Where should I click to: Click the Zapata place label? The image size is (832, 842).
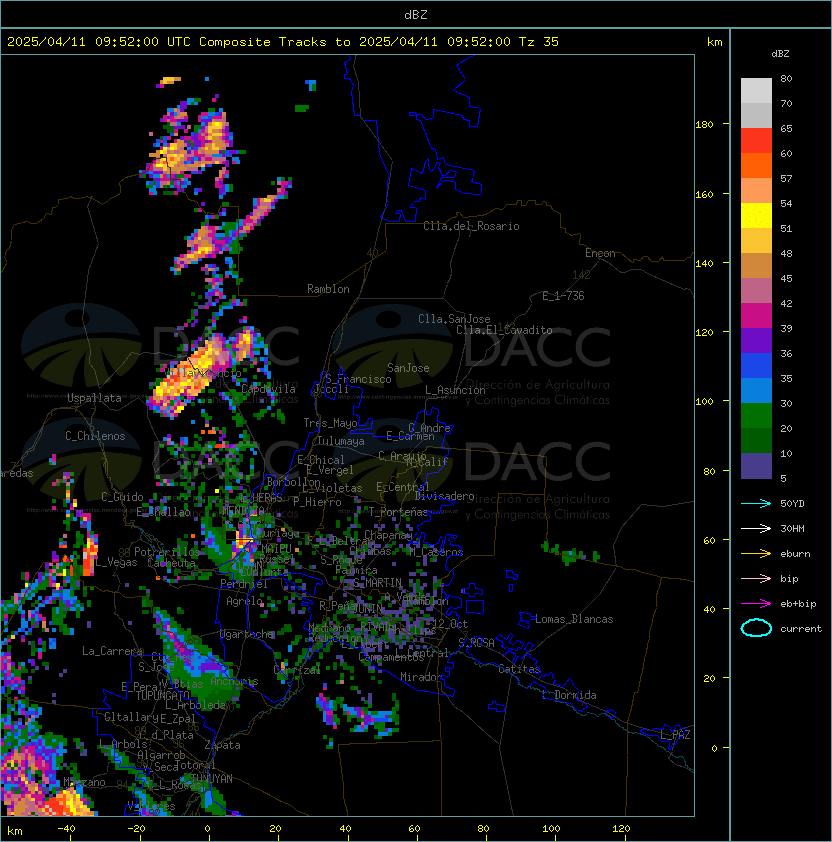(222, 745)
